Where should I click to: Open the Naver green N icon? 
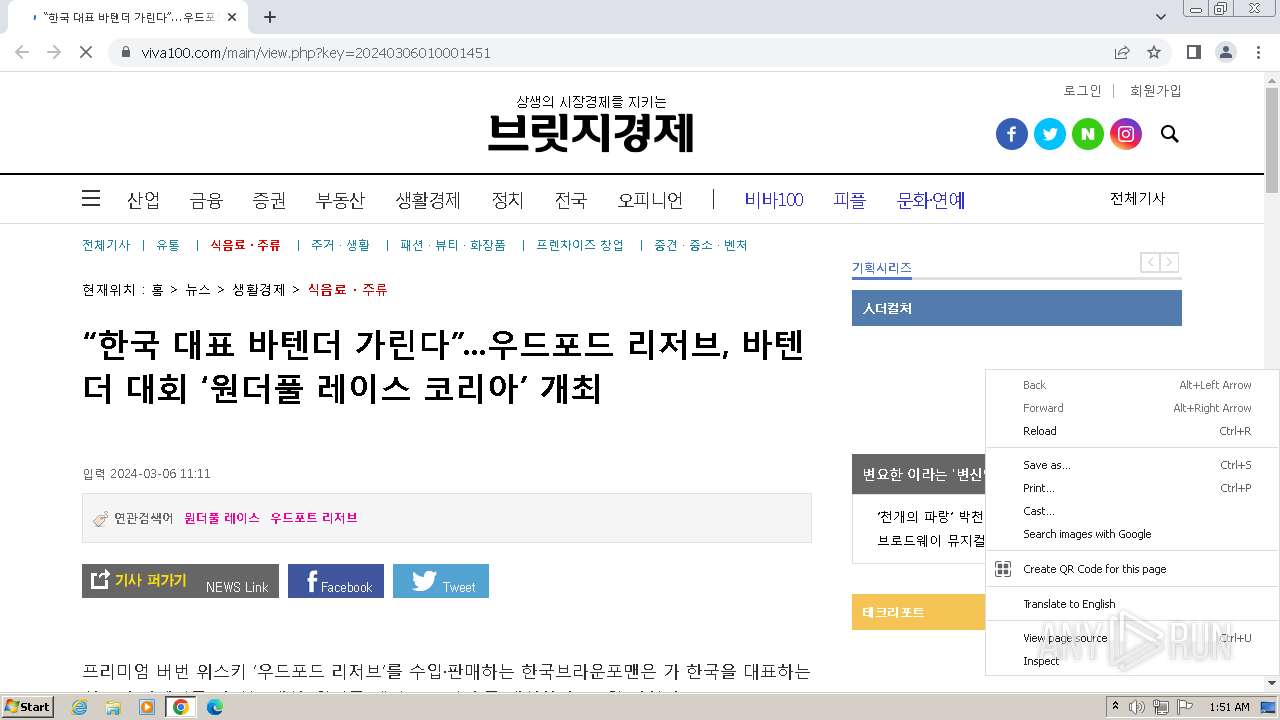pos(1087,134)
